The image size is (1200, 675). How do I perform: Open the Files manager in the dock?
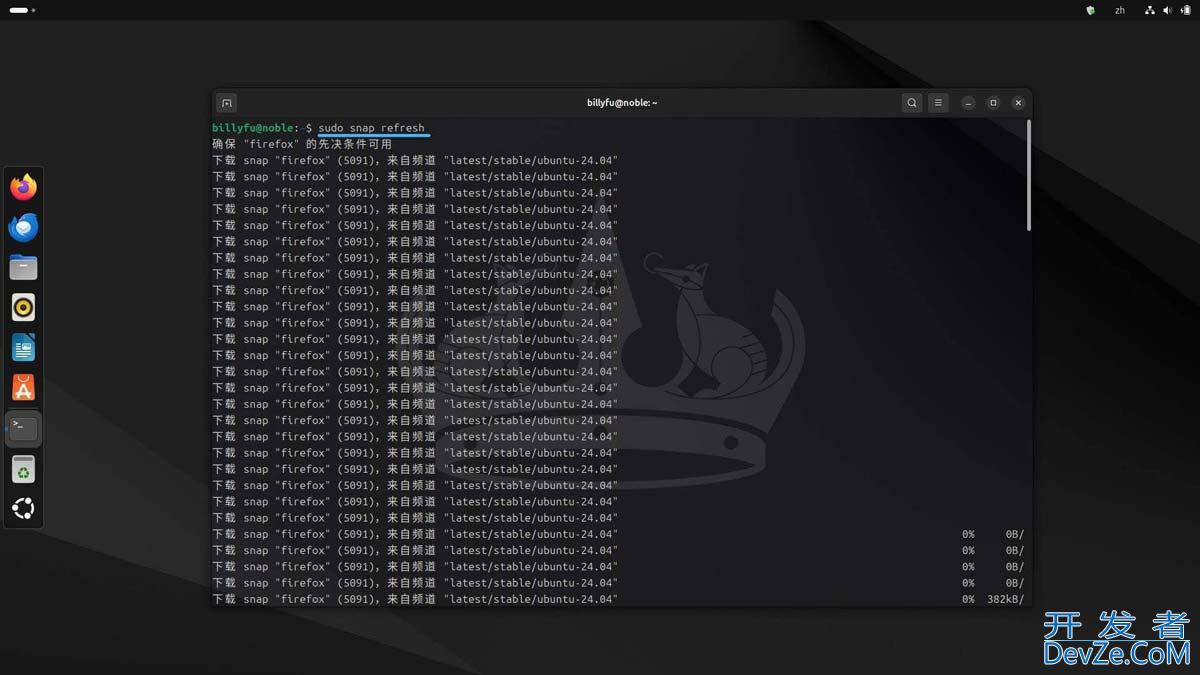(23, 267)
